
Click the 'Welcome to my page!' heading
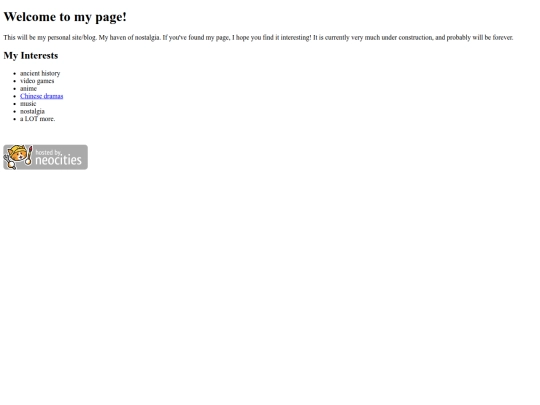click(65, 17)
